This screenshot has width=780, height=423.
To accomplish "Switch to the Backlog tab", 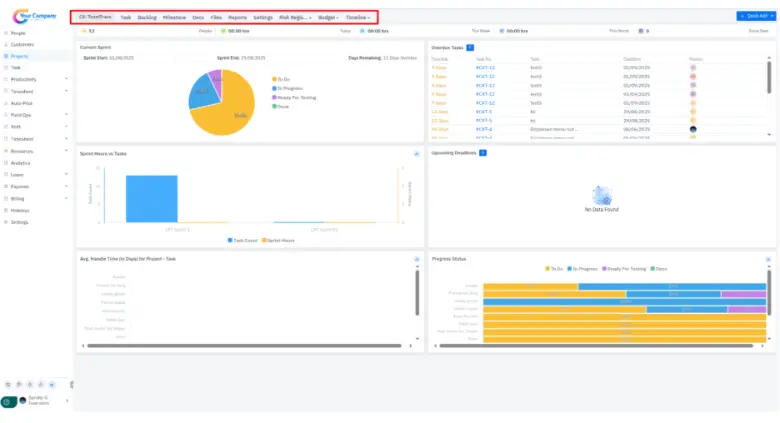I will click(147, 18).
